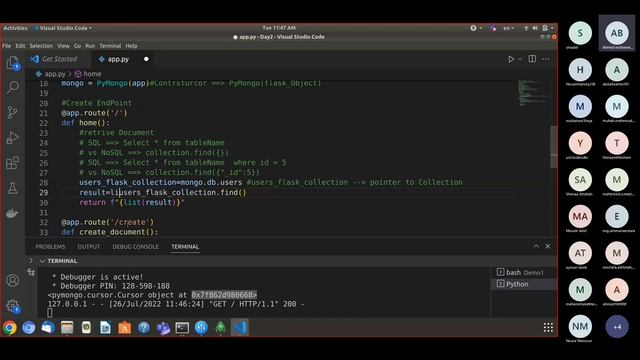This screenshot has height=360, width=640.
Task: Collapse the TERMINAL section chevron
Action: [x=42, y=261]
